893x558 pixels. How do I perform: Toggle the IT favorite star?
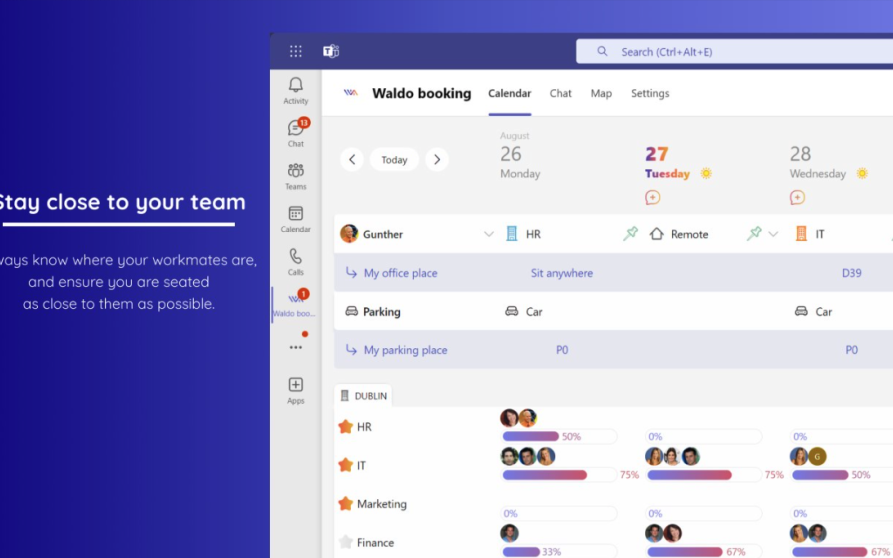(x=346, y=465)
